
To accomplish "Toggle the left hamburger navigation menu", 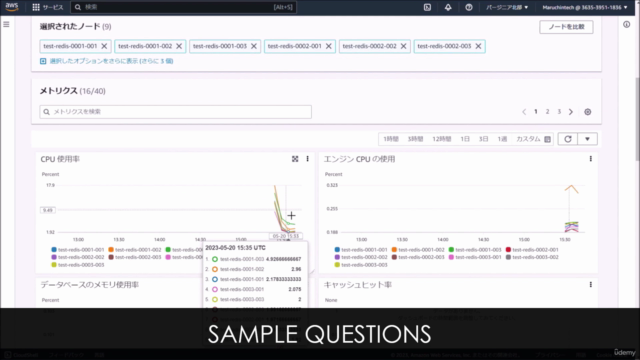I will point(7,24).
